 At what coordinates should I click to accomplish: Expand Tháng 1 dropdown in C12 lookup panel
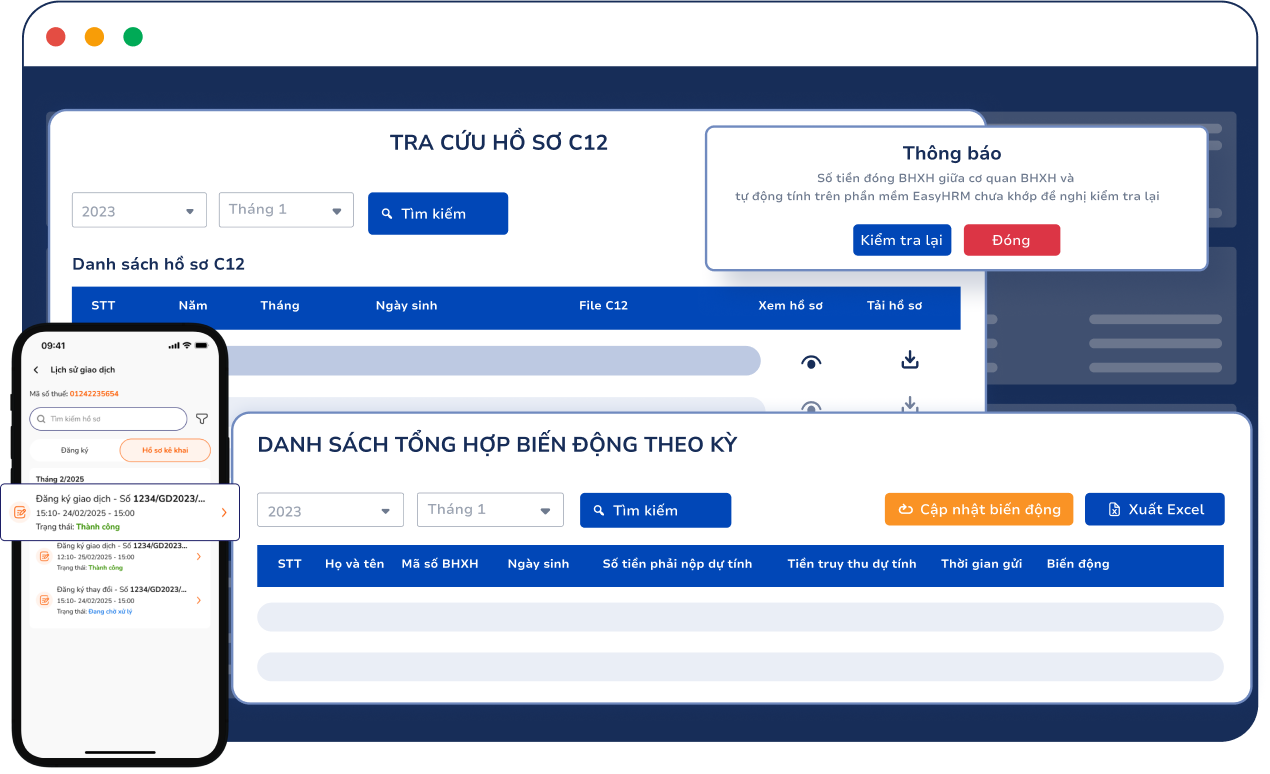pos(286,210)
